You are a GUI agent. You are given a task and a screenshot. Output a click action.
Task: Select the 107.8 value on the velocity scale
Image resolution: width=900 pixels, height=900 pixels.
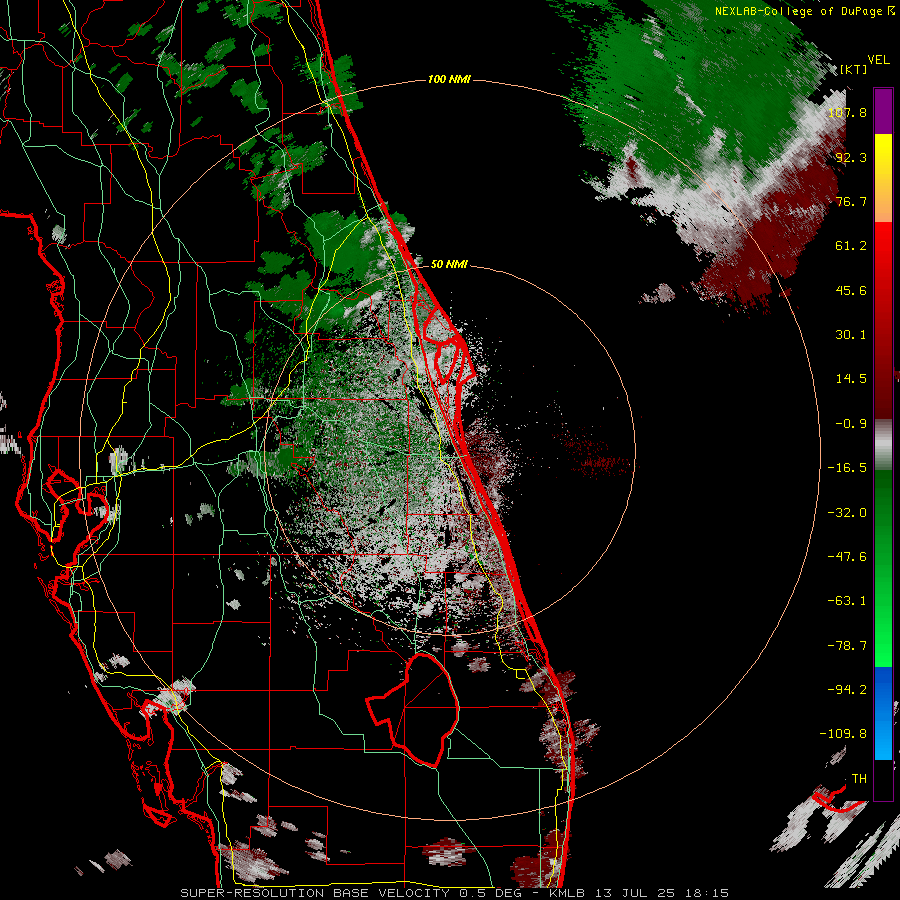click(847, 112)
